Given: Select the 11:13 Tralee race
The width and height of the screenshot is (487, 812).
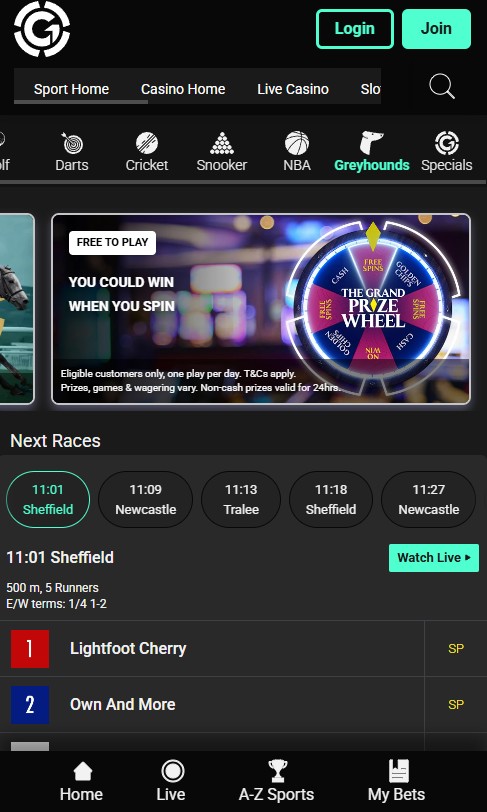Looking at the screenshot, I should [x=241, y=499].
